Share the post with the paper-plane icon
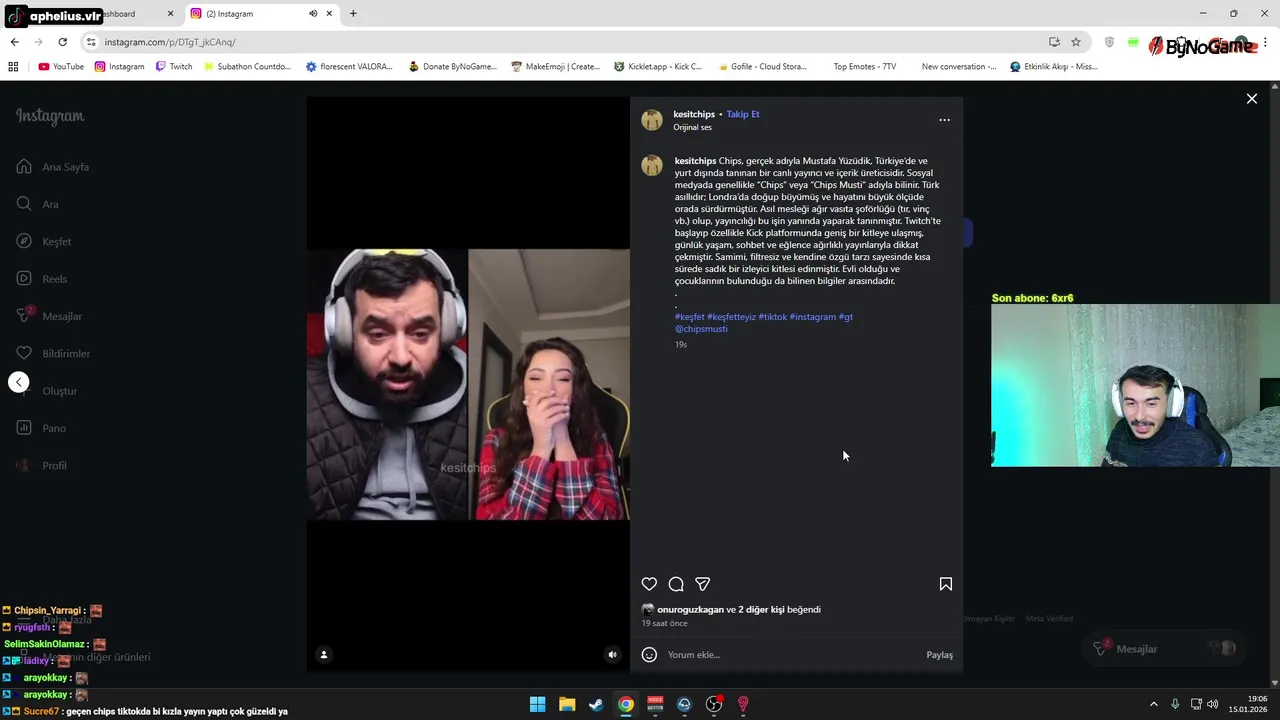Screen dimensions: 1280x720 (x=703, y=584)
